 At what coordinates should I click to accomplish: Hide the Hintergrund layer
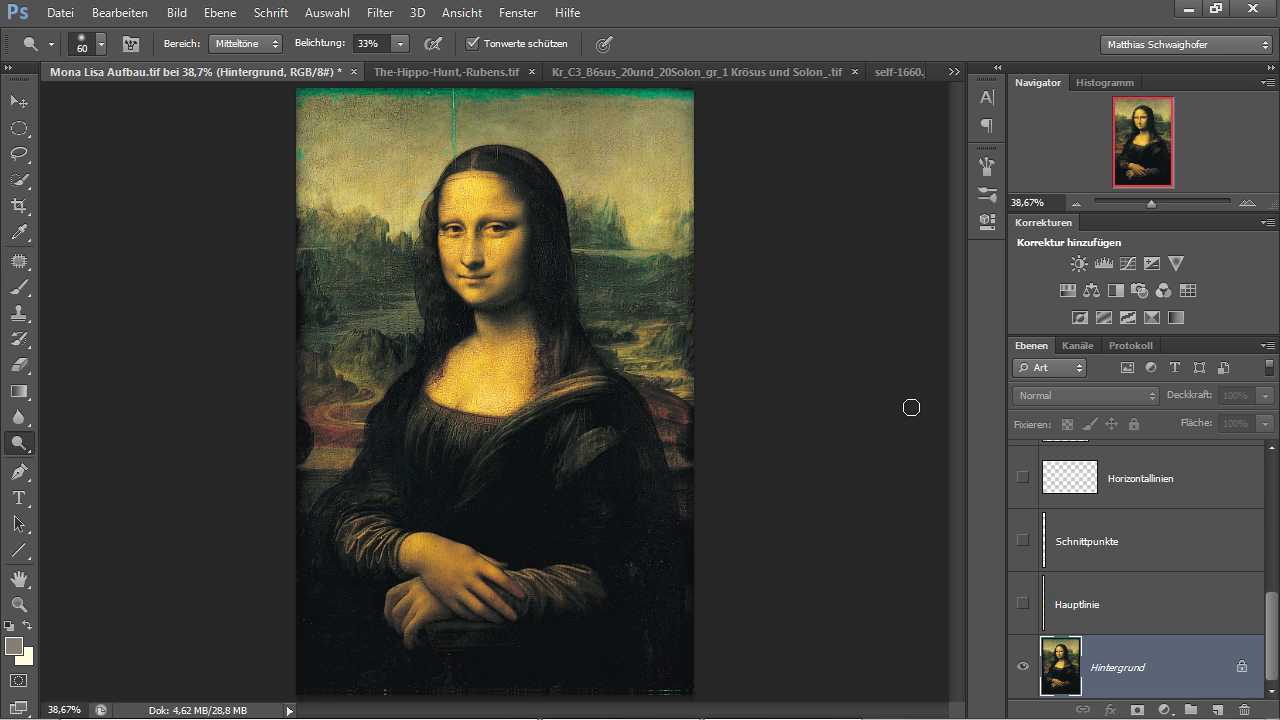1022,666
